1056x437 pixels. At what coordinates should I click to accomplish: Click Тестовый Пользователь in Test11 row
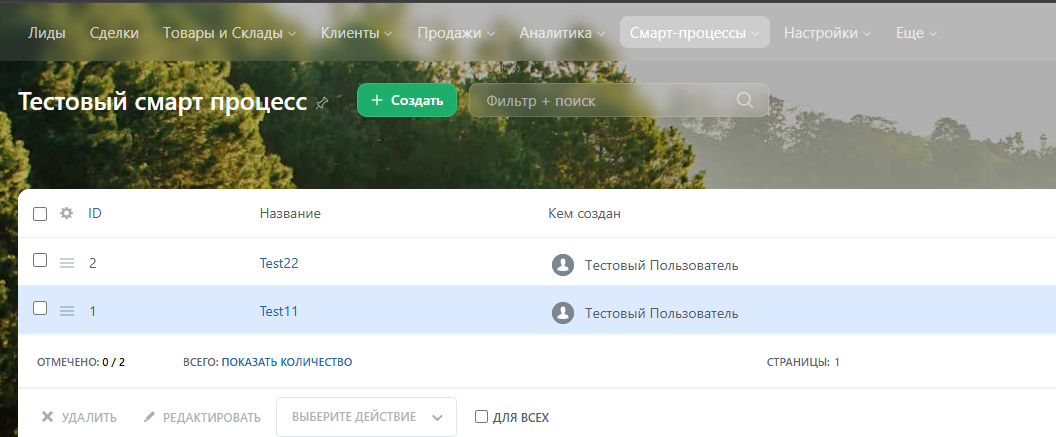tap(661, 313)
